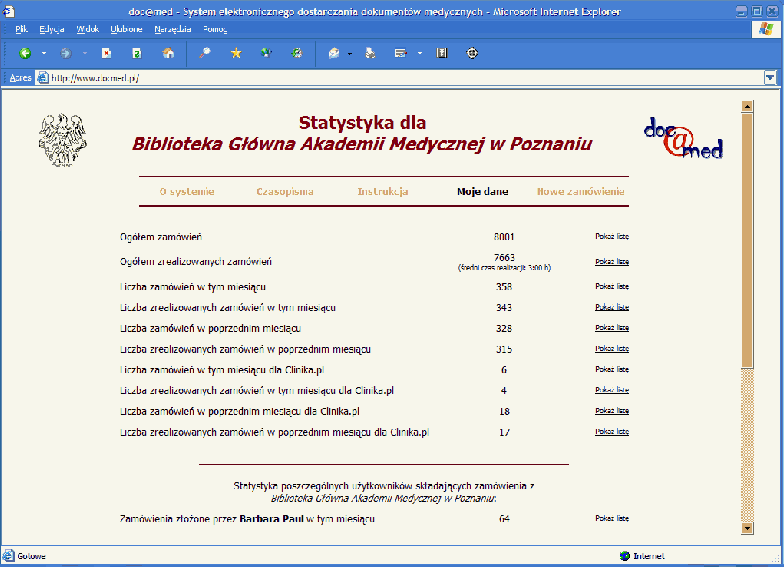784x567 pixels.
Task: Click the O systemie navigation link
Action: tap(187, 191)
